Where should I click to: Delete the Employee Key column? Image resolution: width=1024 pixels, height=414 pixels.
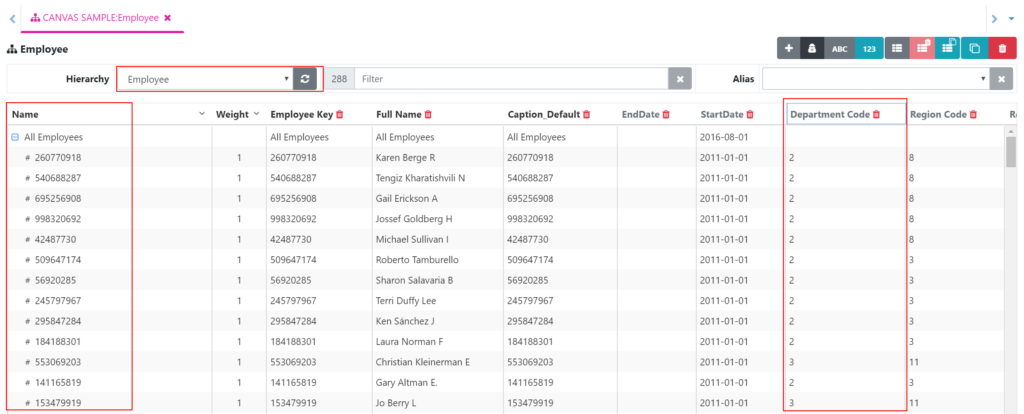[x=340, y=115]
